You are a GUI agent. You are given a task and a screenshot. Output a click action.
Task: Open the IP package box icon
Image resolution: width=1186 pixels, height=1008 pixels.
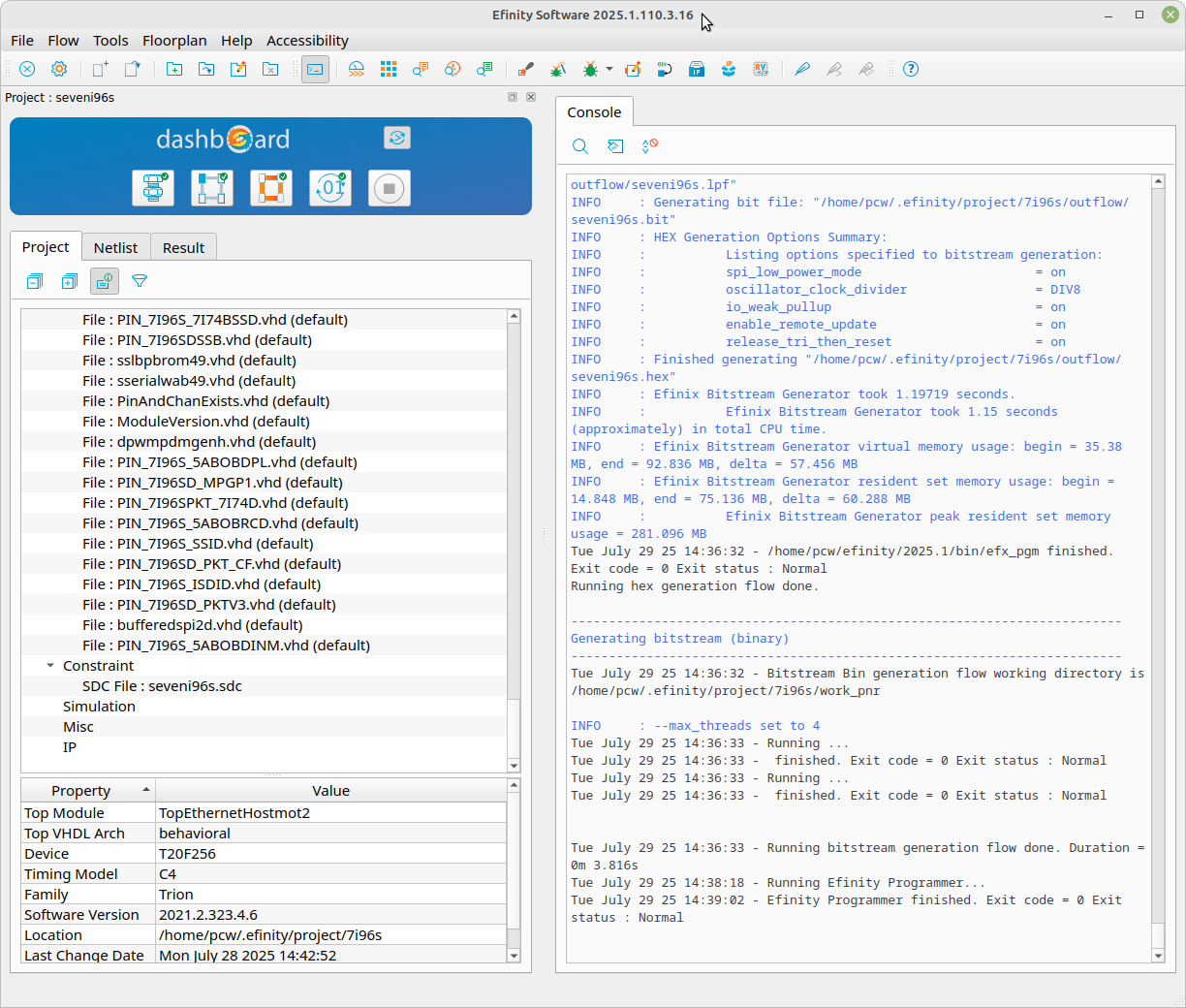point(729,69)
